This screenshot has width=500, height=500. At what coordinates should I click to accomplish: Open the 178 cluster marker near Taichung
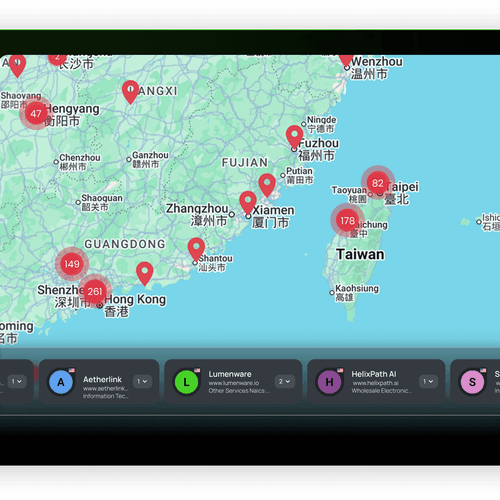pos(347,220)
